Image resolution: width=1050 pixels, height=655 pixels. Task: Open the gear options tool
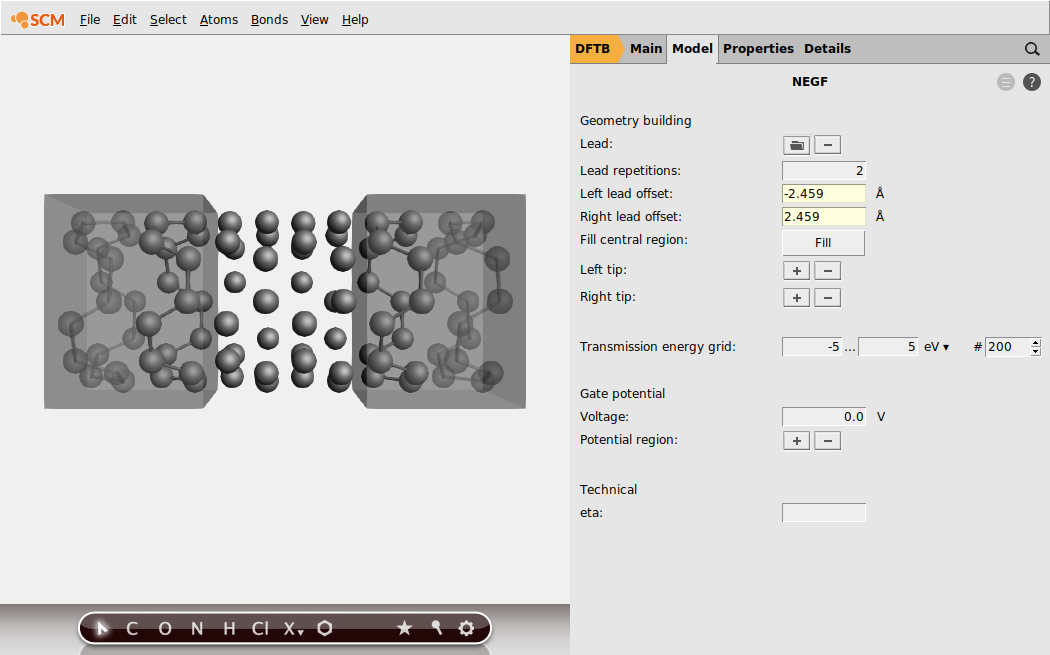[466, 628]
